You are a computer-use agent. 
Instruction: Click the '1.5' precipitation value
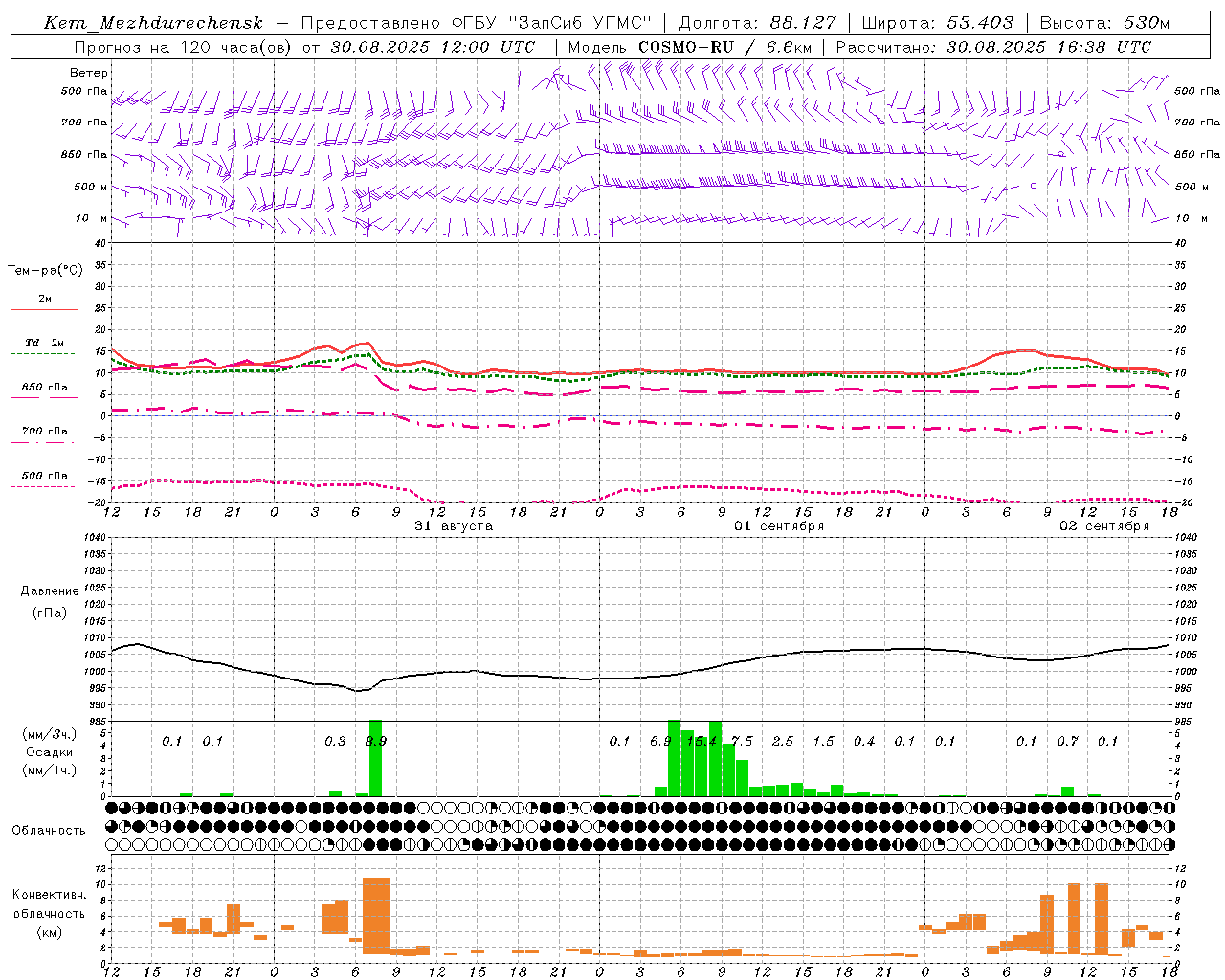823,742
